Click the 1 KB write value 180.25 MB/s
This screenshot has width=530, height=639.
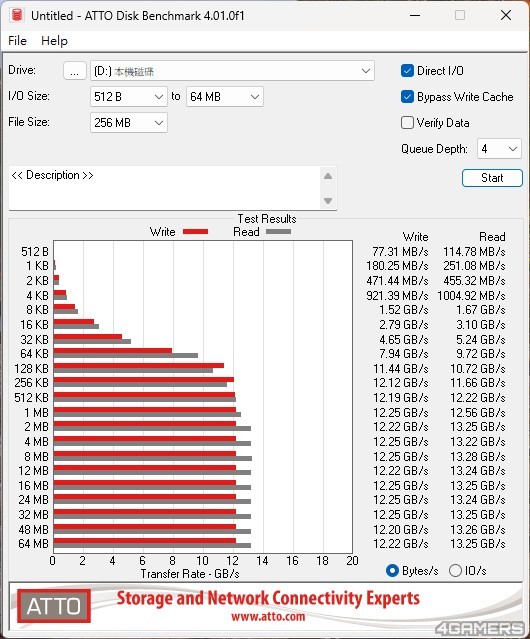(x=397, y=266)
